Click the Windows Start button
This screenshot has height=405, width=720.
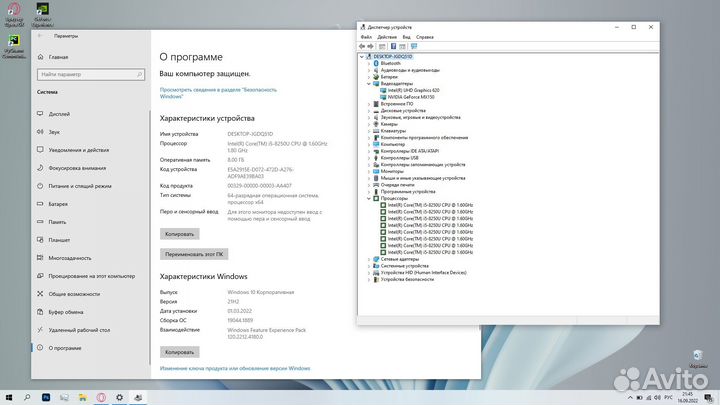point(9,397)
